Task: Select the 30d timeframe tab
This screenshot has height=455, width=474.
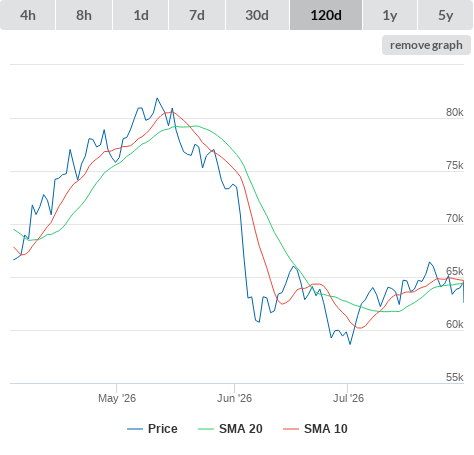Action: [257, 15]
